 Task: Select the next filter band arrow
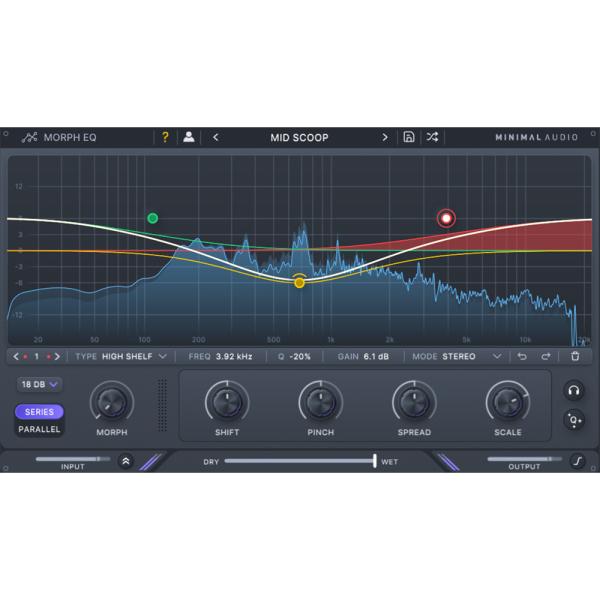coord(57,356)
